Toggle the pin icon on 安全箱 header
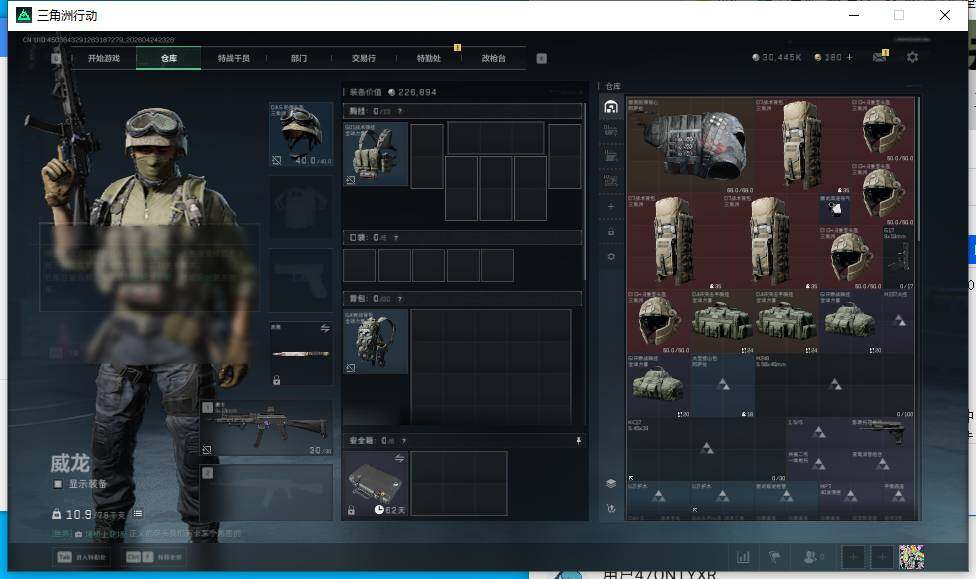This screenshot has height=579, width=976. (577, 440)
